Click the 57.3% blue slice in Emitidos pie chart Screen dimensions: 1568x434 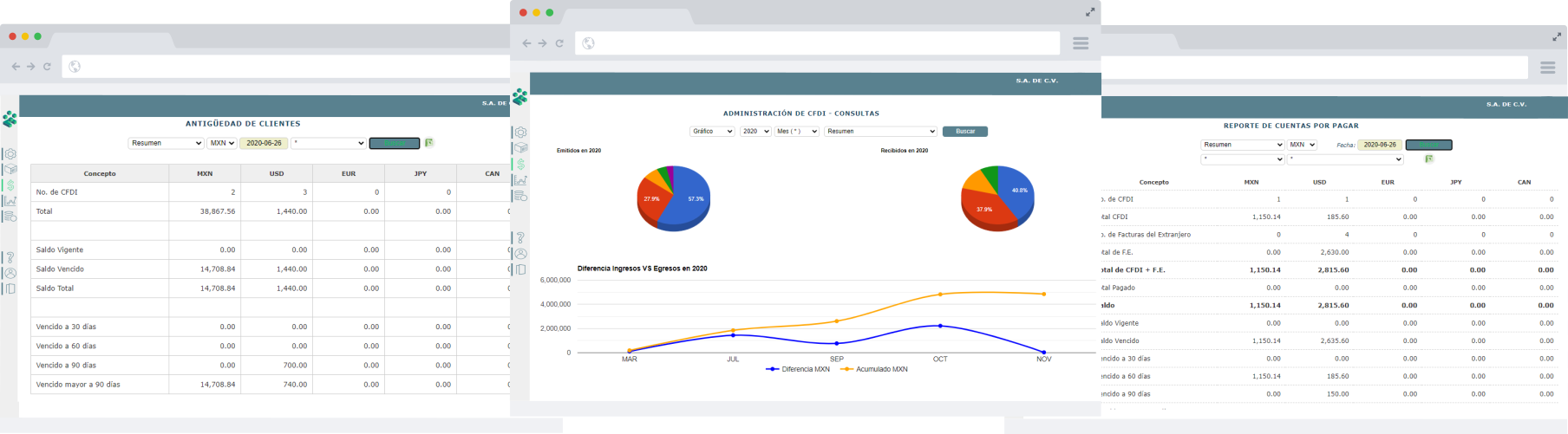[x=689, y=199]
